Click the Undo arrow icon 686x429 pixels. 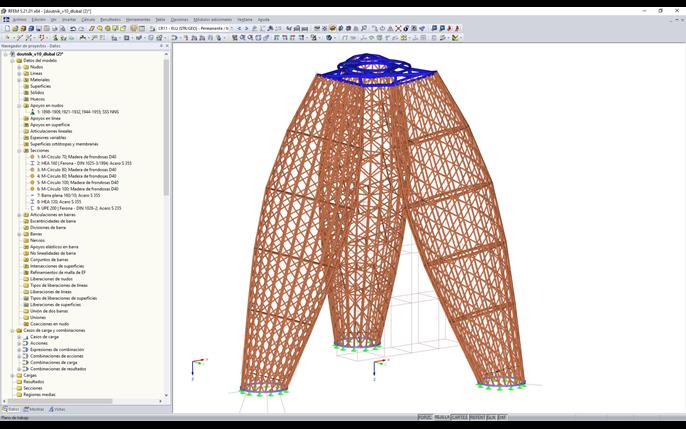(x=73, y=28)
